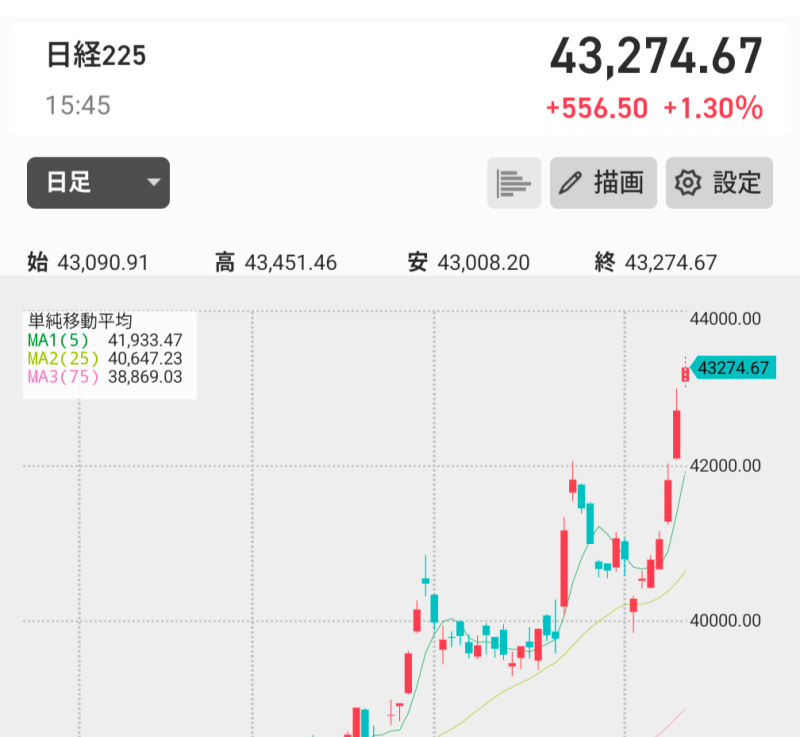
Task: Select the MA1(5) legend entry
Action: 105,340
